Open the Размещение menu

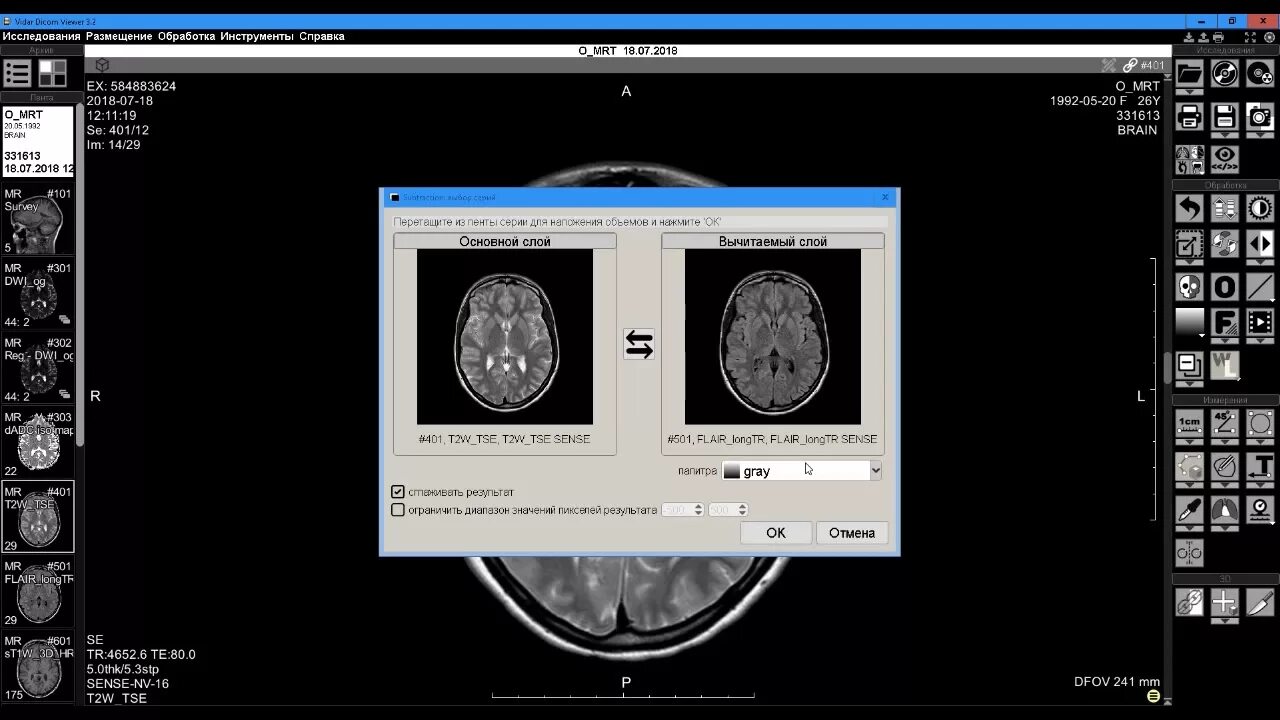[119, 36]
